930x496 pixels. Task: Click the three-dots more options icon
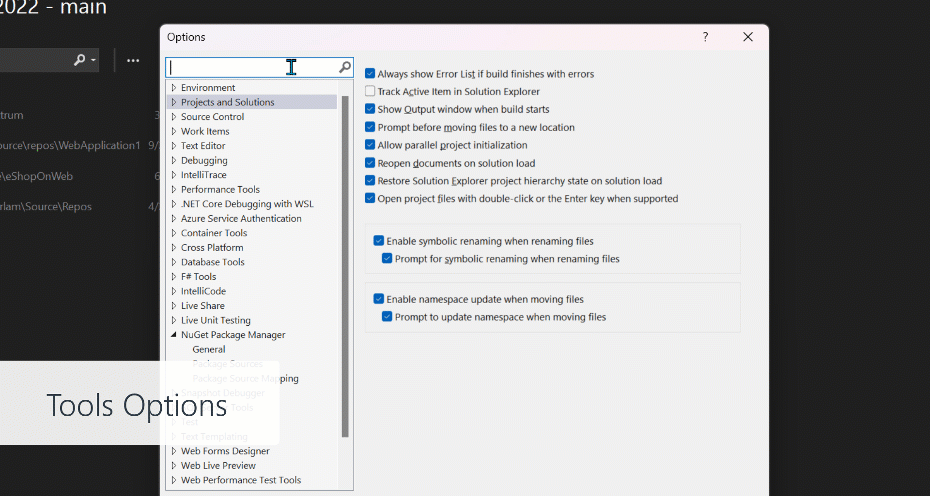pos(133,61)
